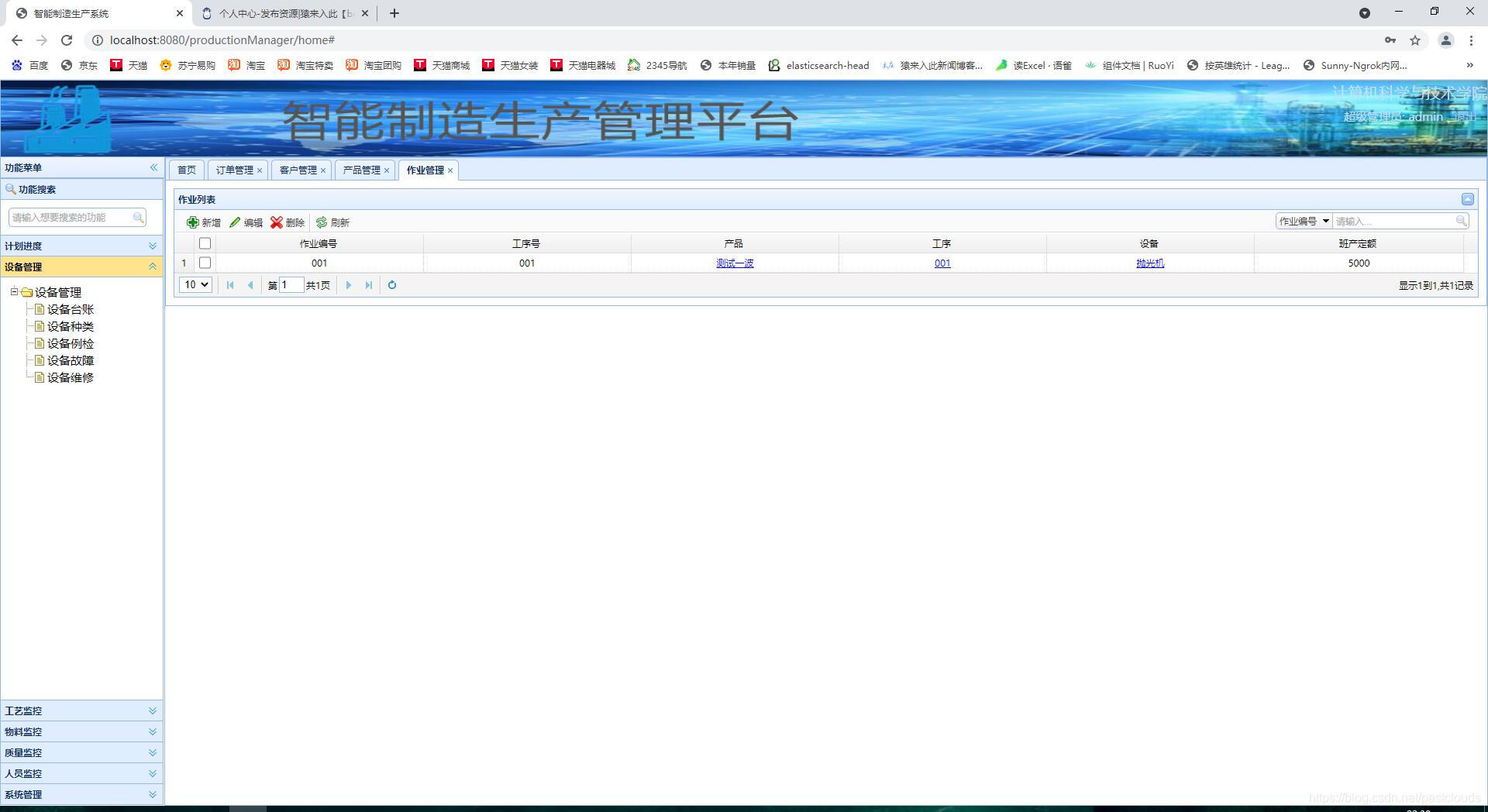Toggle the select-all checkbox in the table header
This screenshot has height=812, width=1488.
coord(205,243)
